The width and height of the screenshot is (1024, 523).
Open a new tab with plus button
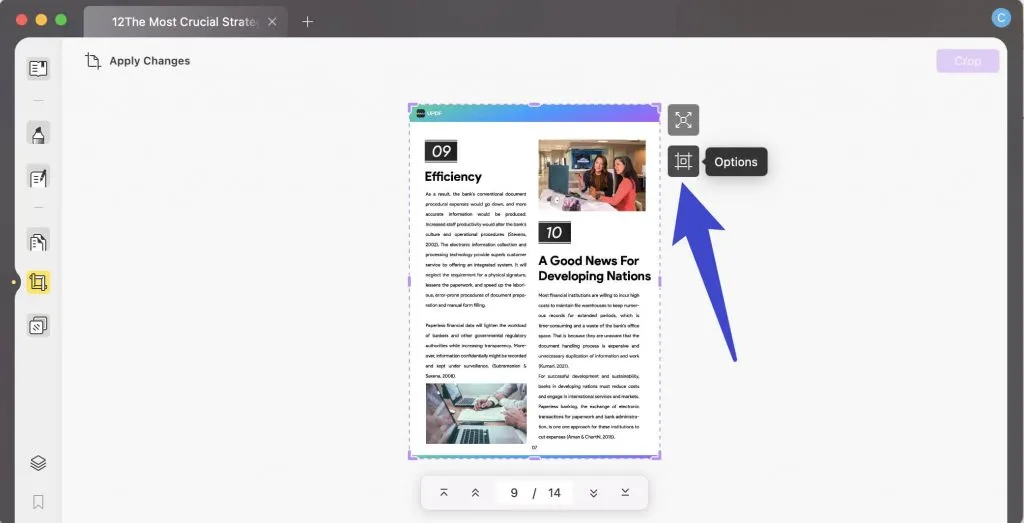307,21
